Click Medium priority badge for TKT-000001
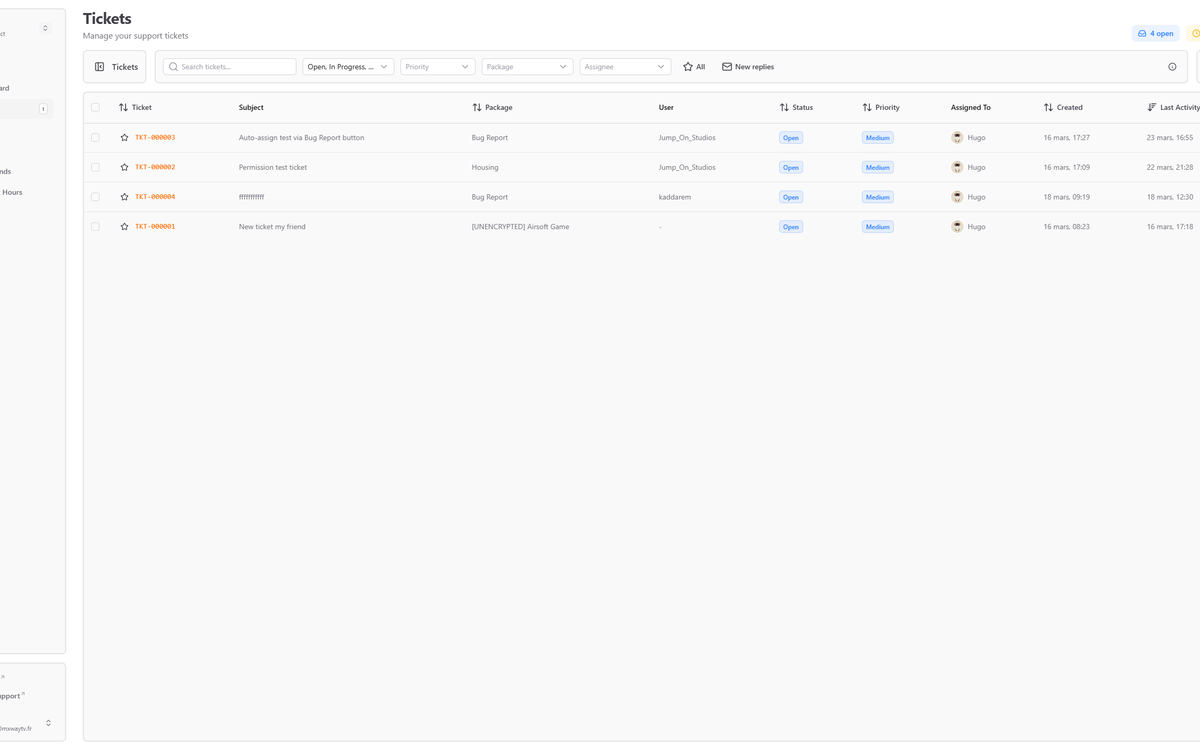This screenshot has height=750, width=1200. (878, 227)
